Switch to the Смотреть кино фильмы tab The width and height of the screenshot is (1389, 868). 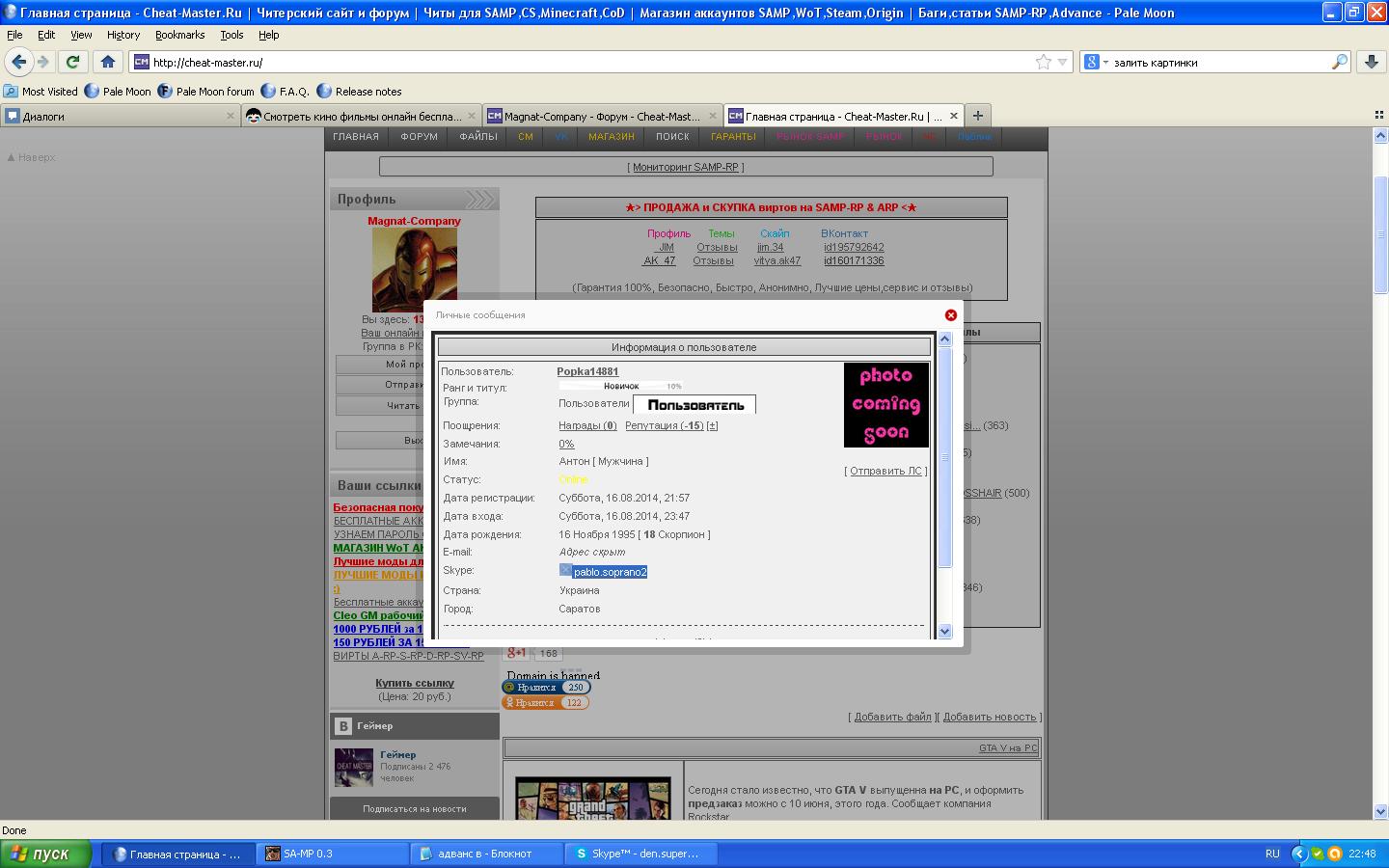[361, 116]
